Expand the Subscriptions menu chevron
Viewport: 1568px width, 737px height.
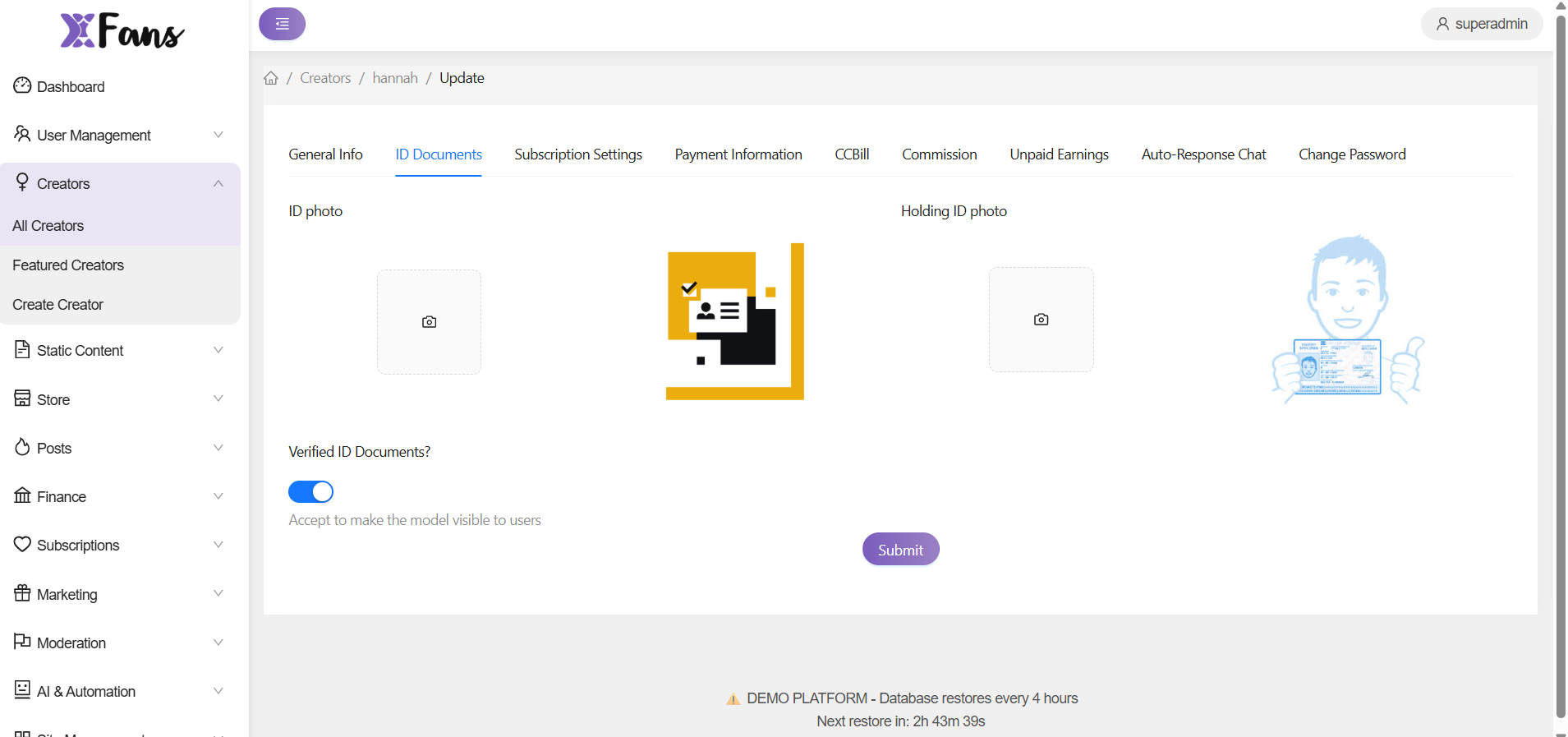tap(218, 545)
